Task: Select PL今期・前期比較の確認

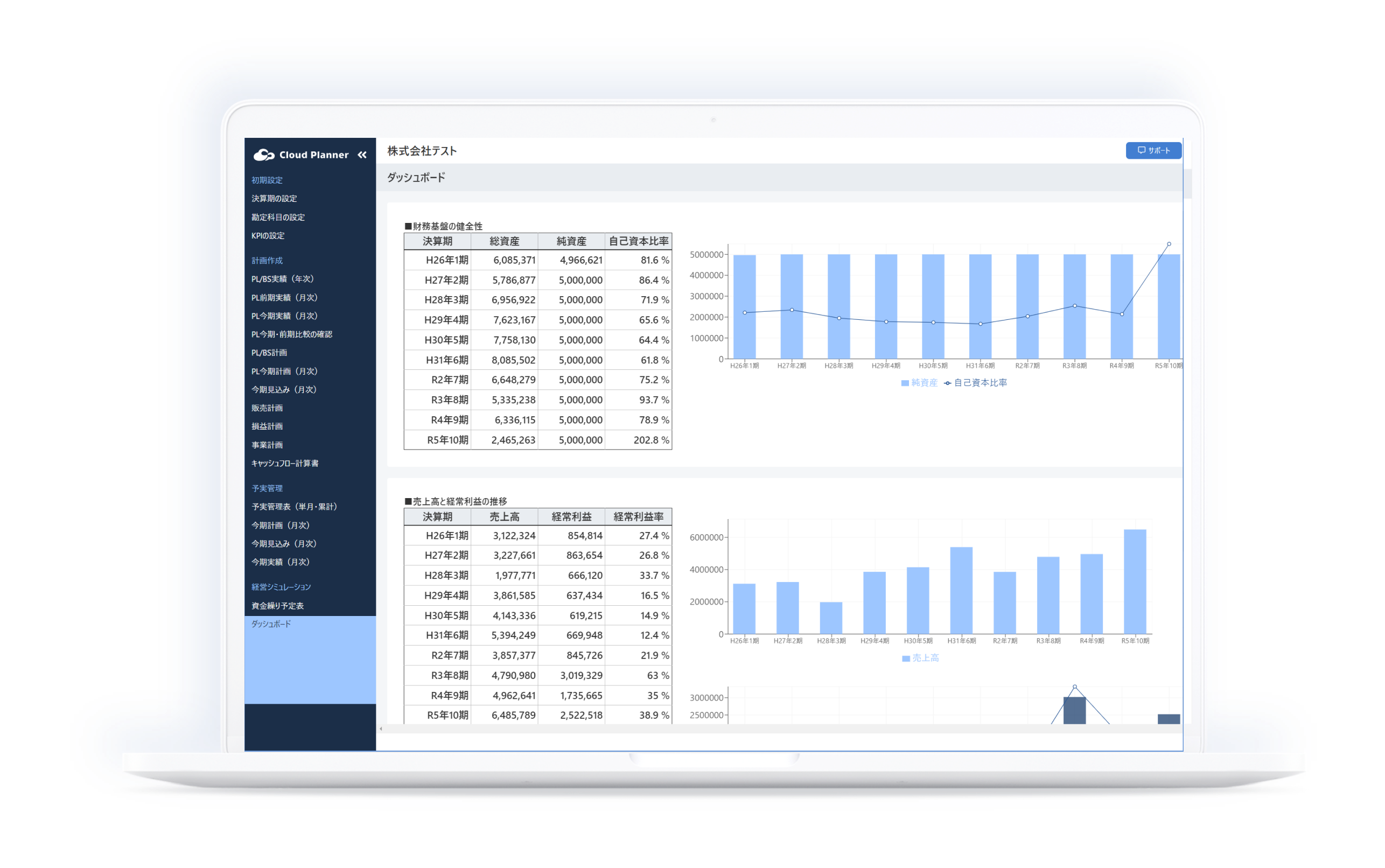Action: [293, 334]
